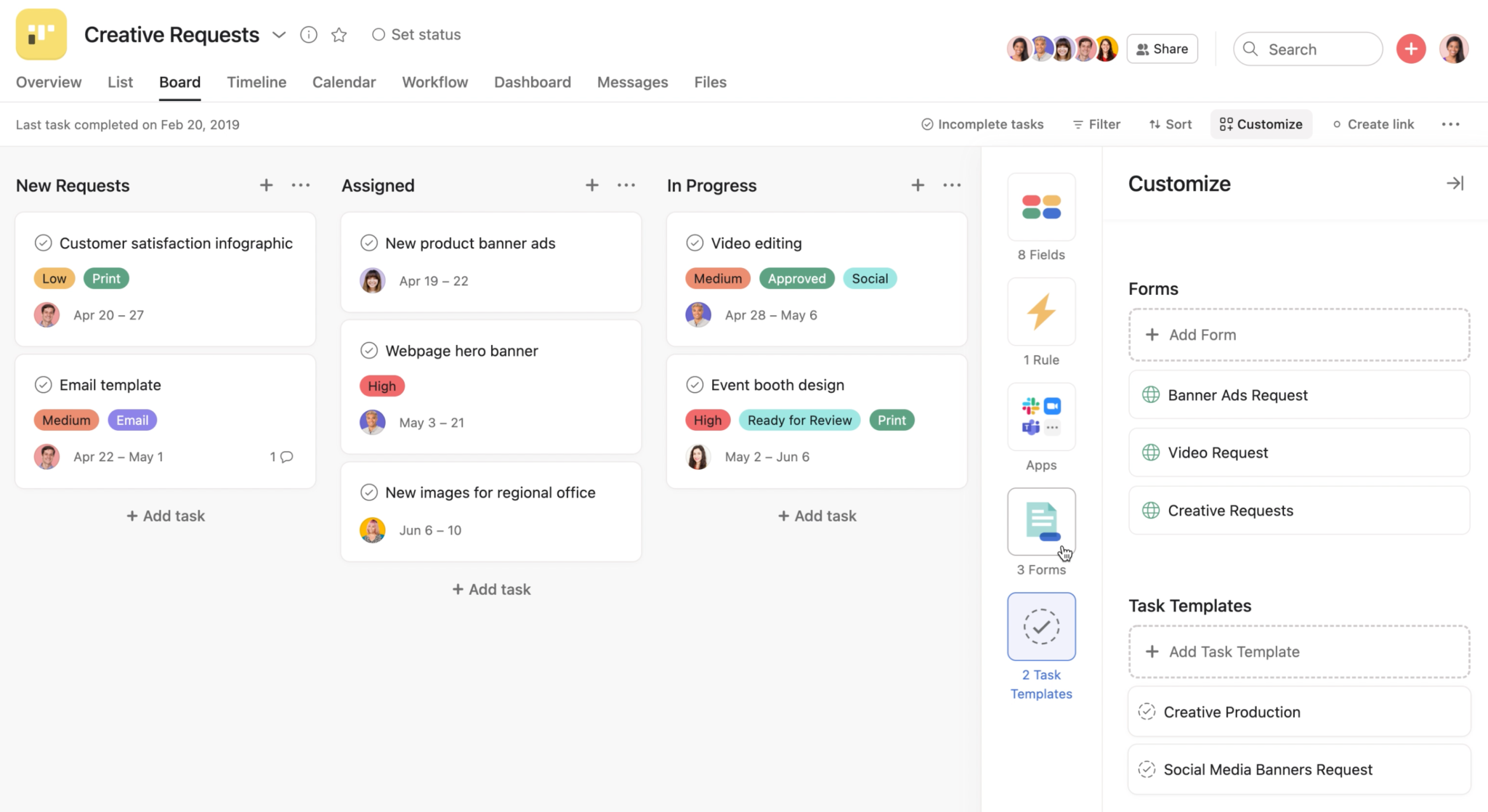Open Assigned column more options

coord(626,185)
